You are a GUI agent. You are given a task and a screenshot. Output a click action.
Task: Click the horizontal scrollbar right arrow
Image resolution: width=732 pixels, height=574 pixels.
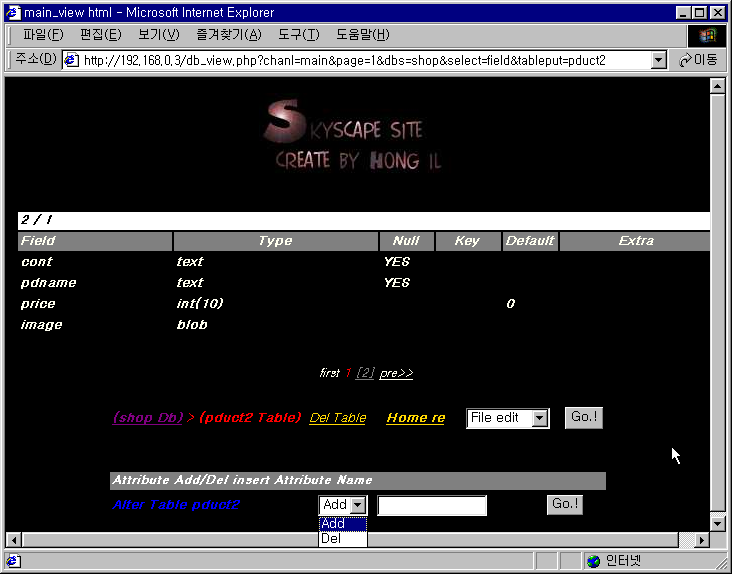(x=701, y=540)
